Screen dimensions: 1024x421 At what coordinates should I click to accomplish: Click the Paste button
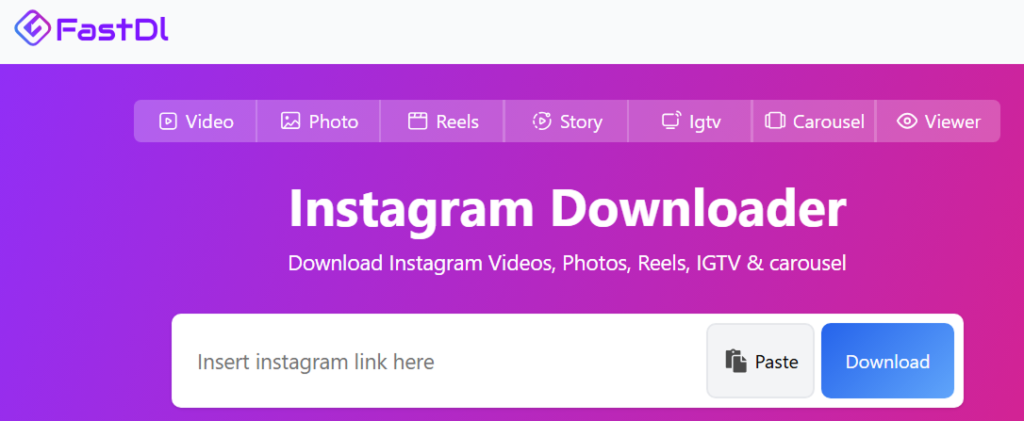[761, 361]
